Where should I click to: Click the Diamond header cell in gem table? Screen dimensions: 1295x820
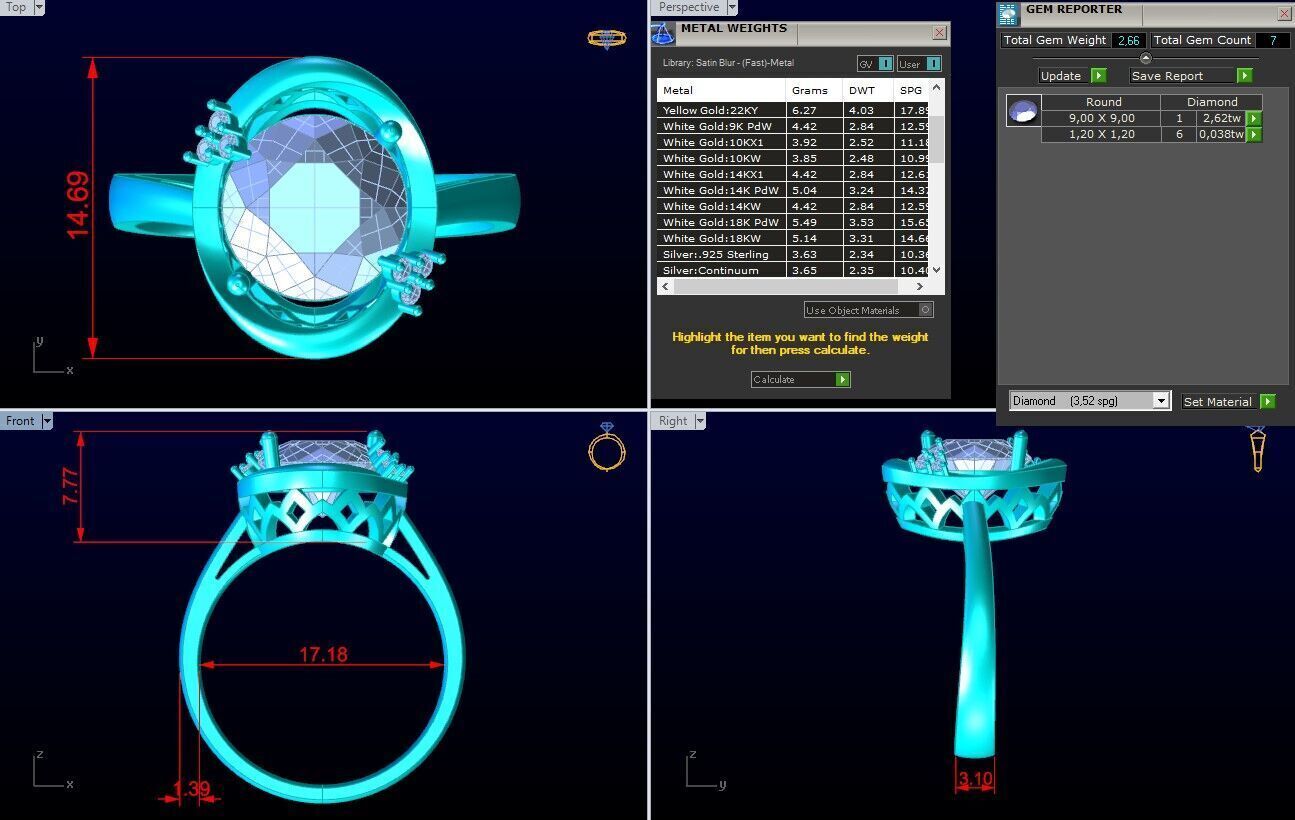pos(1212,102)
